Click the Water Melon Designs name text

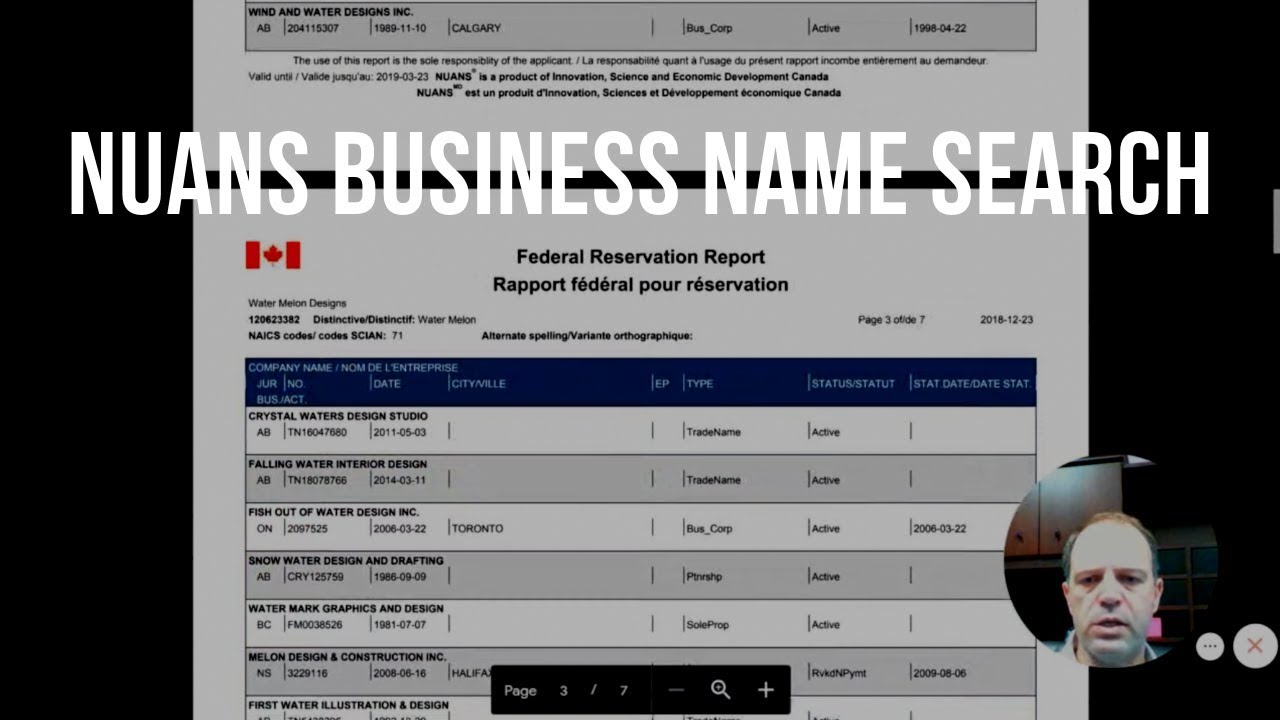(297, 303)
